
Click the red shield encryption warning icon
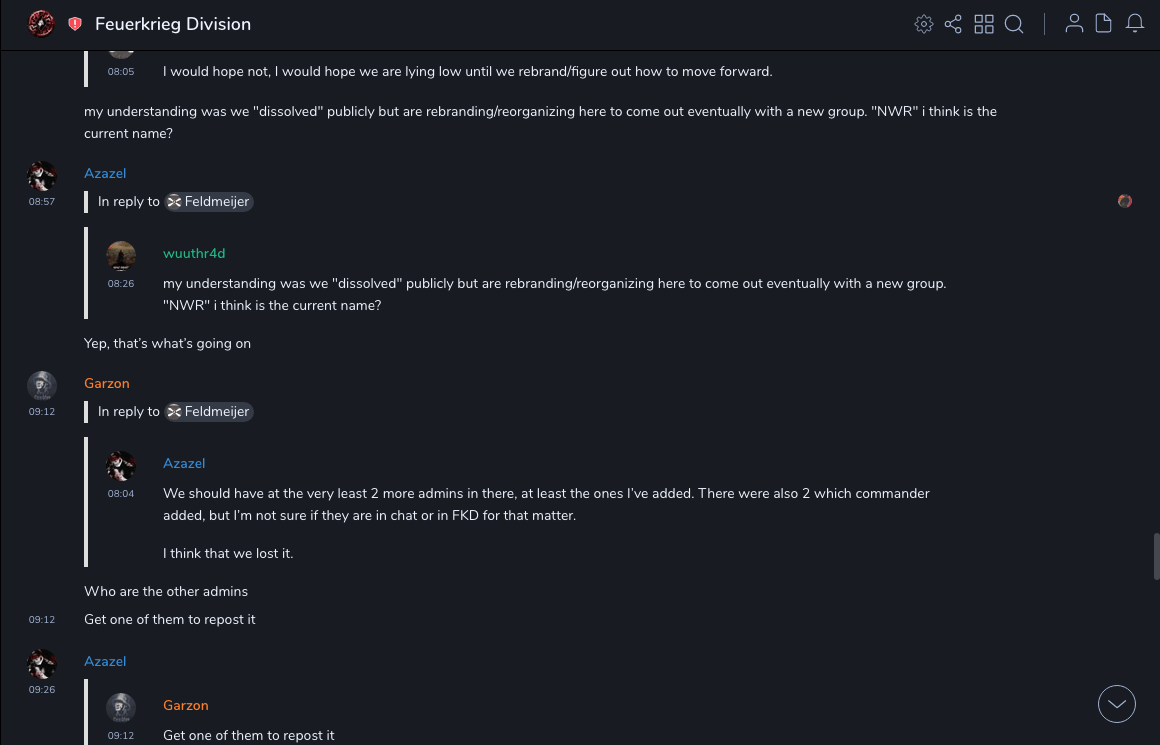[75, 24]
